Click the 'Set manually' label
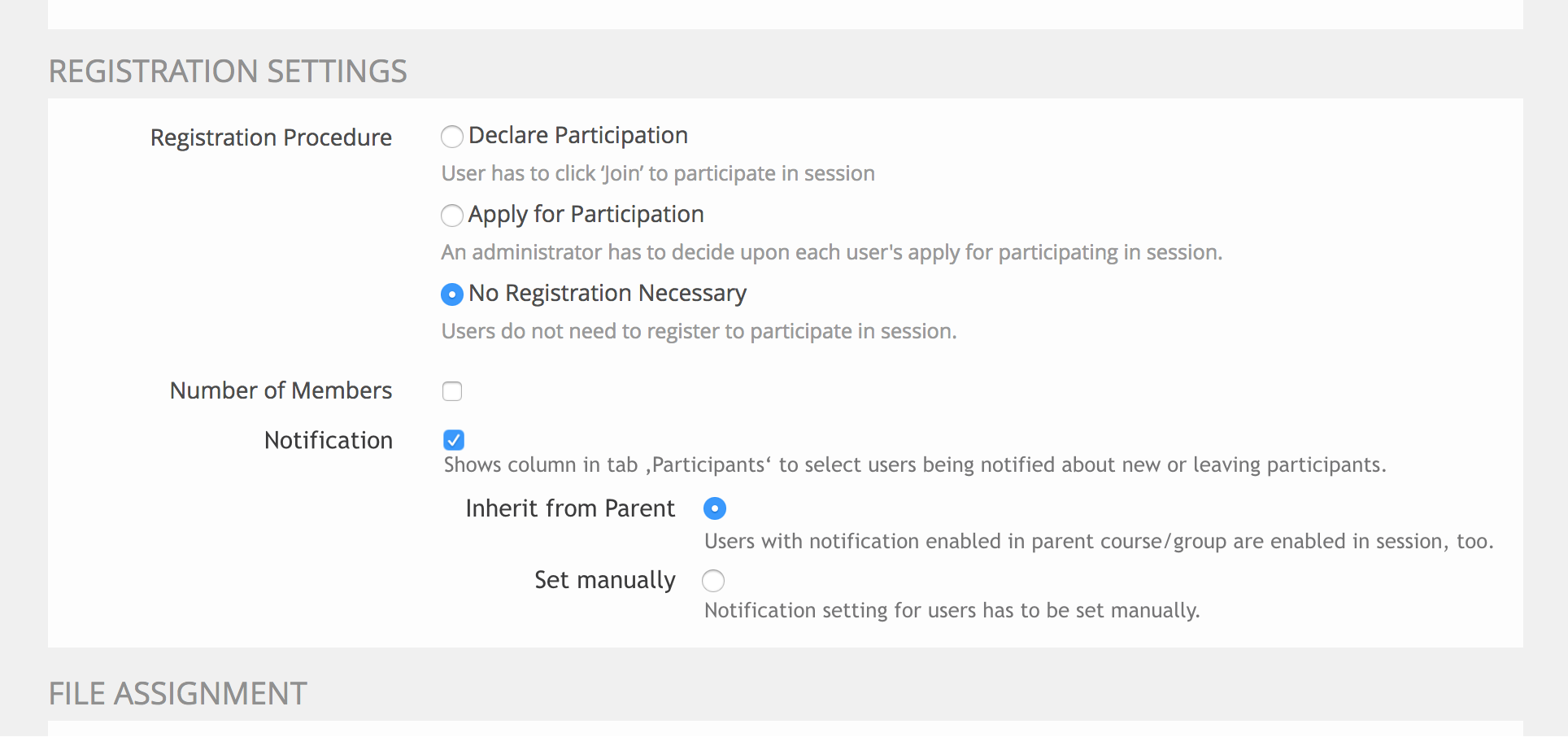Viewport: 1568px width, 737px height. point(604,581)
